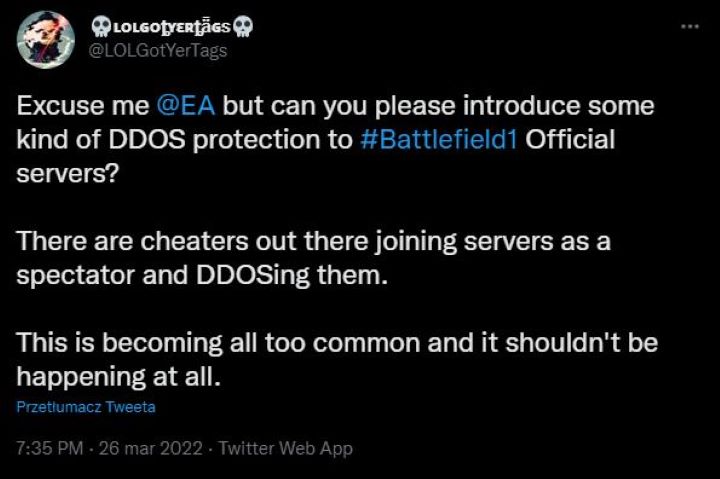Click the skull emoji after the display name
Viewport: 720px width, 479px height.
pyautogui.click(x=245, y=27)
